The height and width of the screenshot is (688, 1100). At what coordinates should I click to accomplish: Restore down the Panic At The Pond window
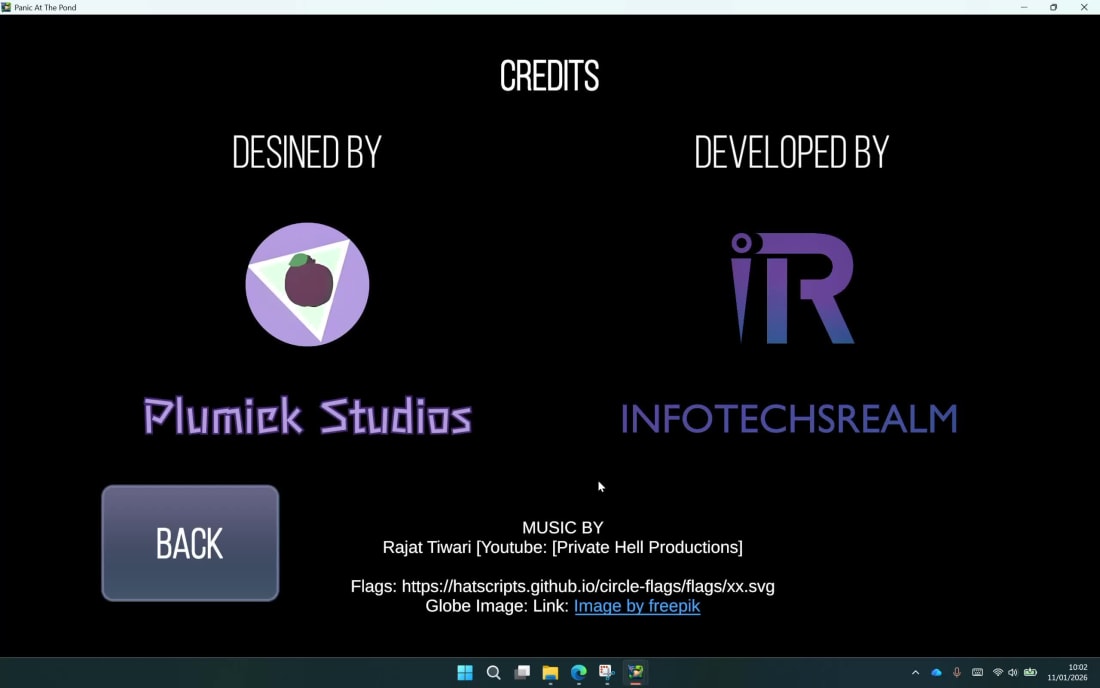coord(1054,7)
